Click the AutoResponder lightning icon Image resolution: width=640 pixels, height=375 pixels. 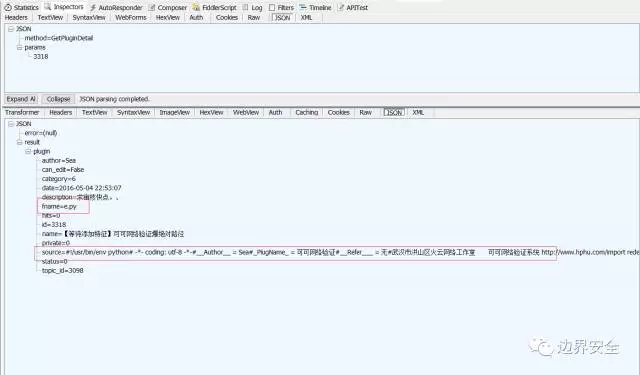pyautogui.click(x=93, y=8)
